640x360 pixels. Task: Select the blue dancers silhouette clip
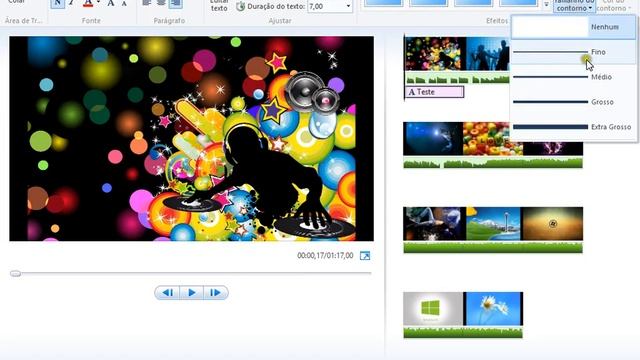(x=488, y=54)
